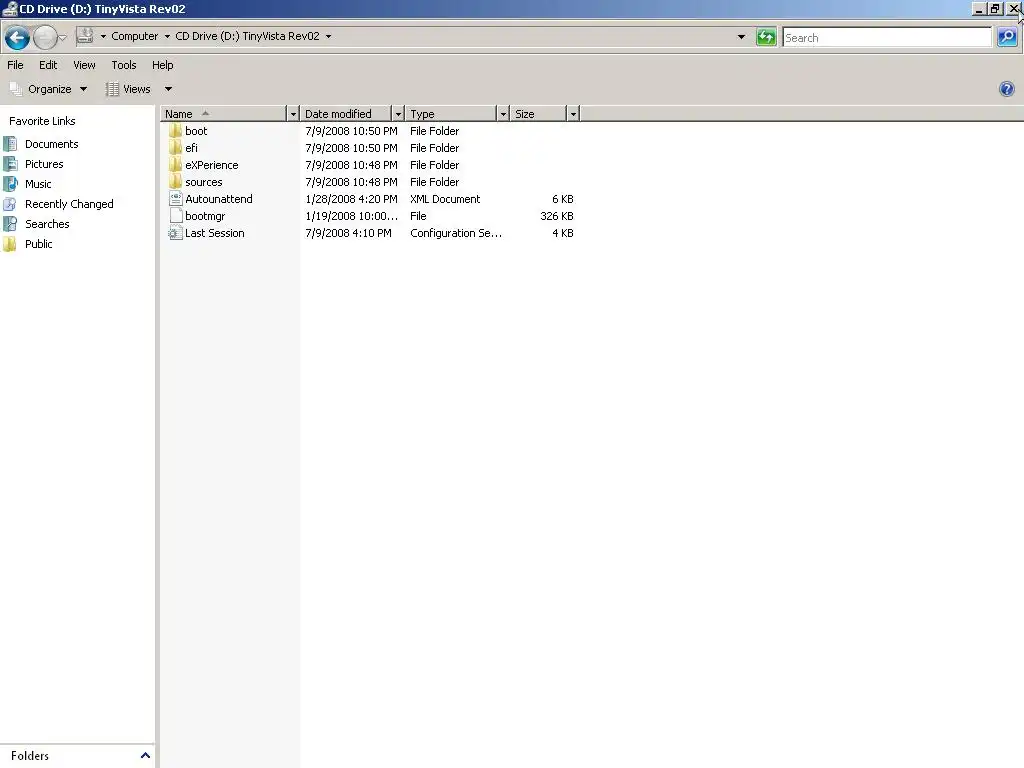Select the Computer breadcrumb in address bar

(135, 37)
